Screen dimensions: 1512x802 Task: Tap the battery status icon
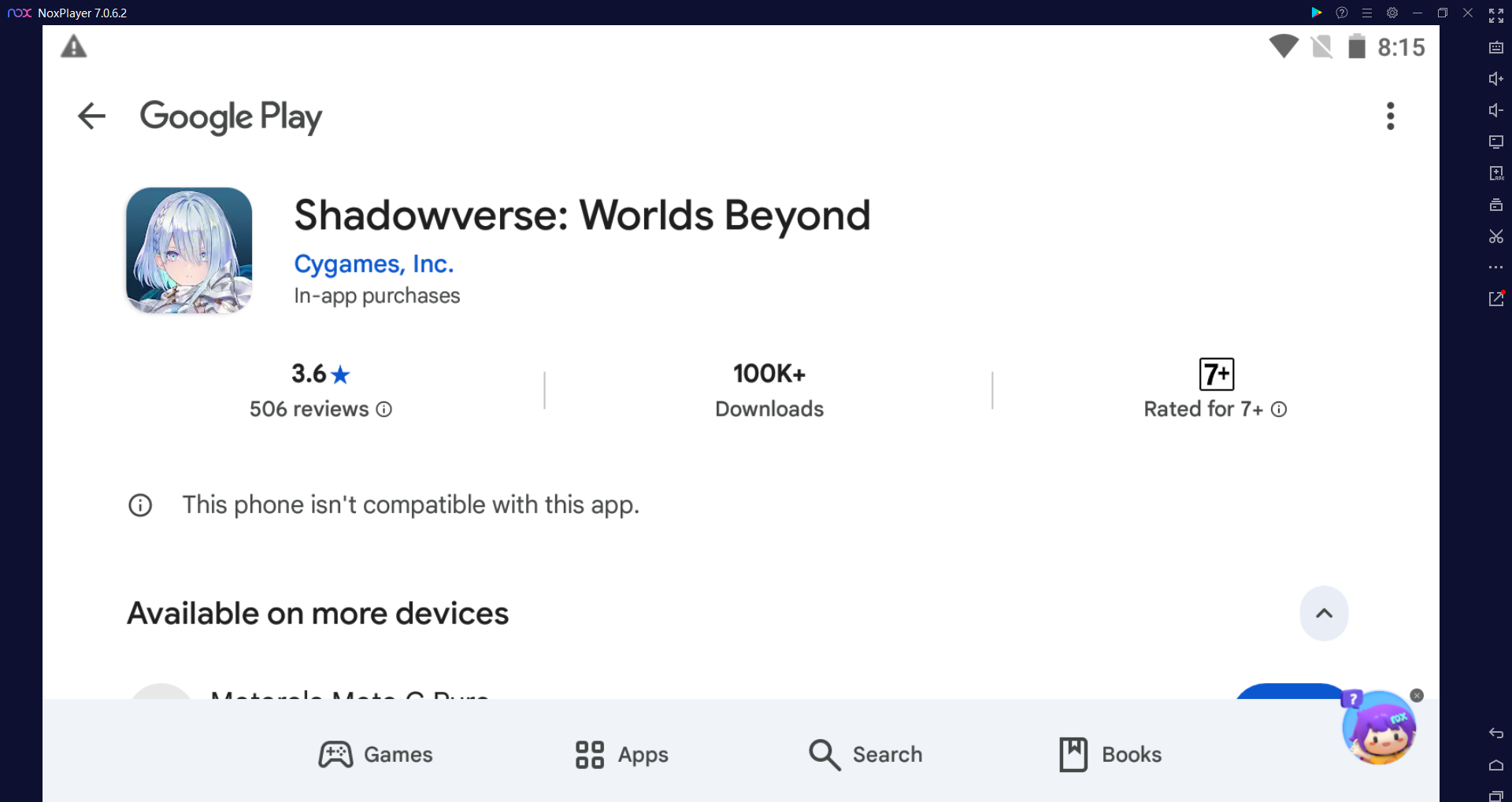1356,46
